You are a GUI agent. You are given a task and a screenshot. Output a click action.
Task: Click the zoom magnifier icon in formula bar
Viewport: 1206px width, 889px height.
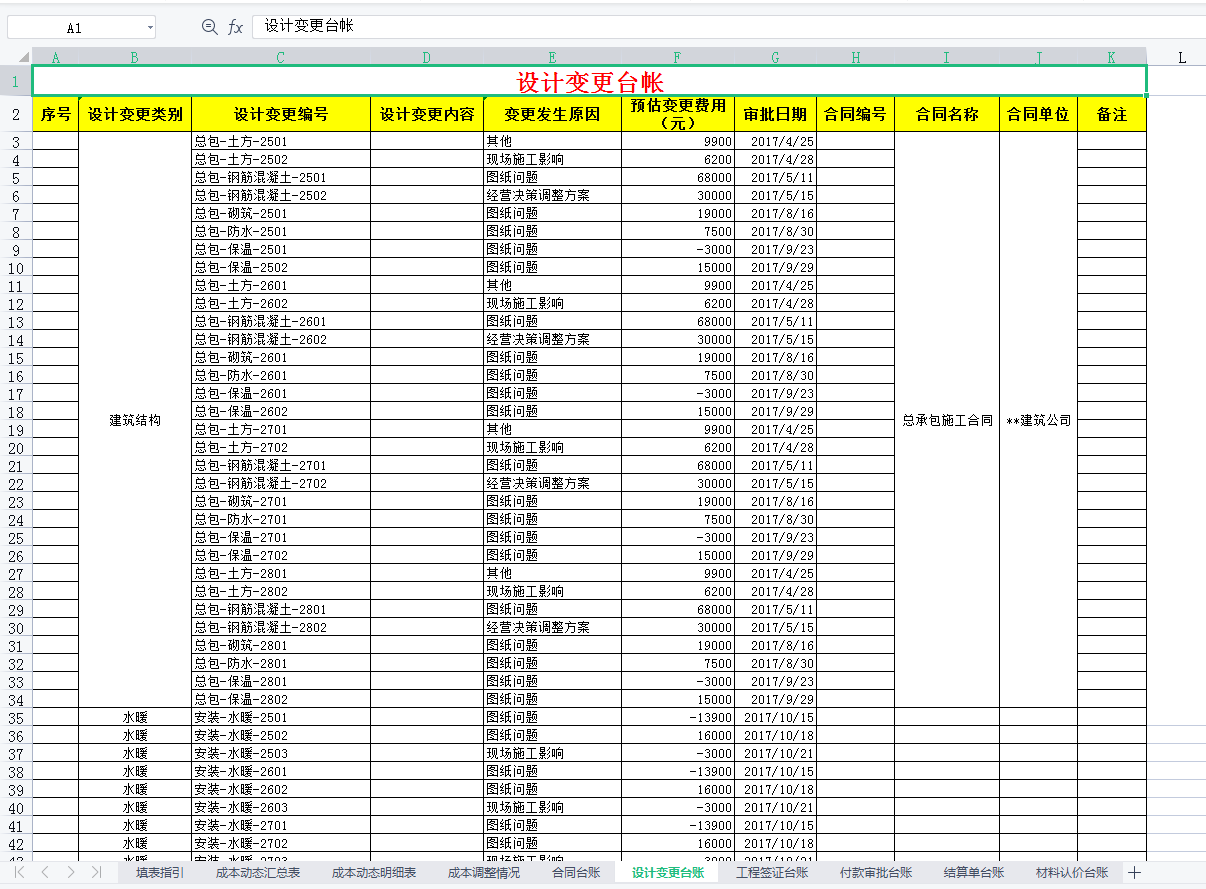[209, 27]
